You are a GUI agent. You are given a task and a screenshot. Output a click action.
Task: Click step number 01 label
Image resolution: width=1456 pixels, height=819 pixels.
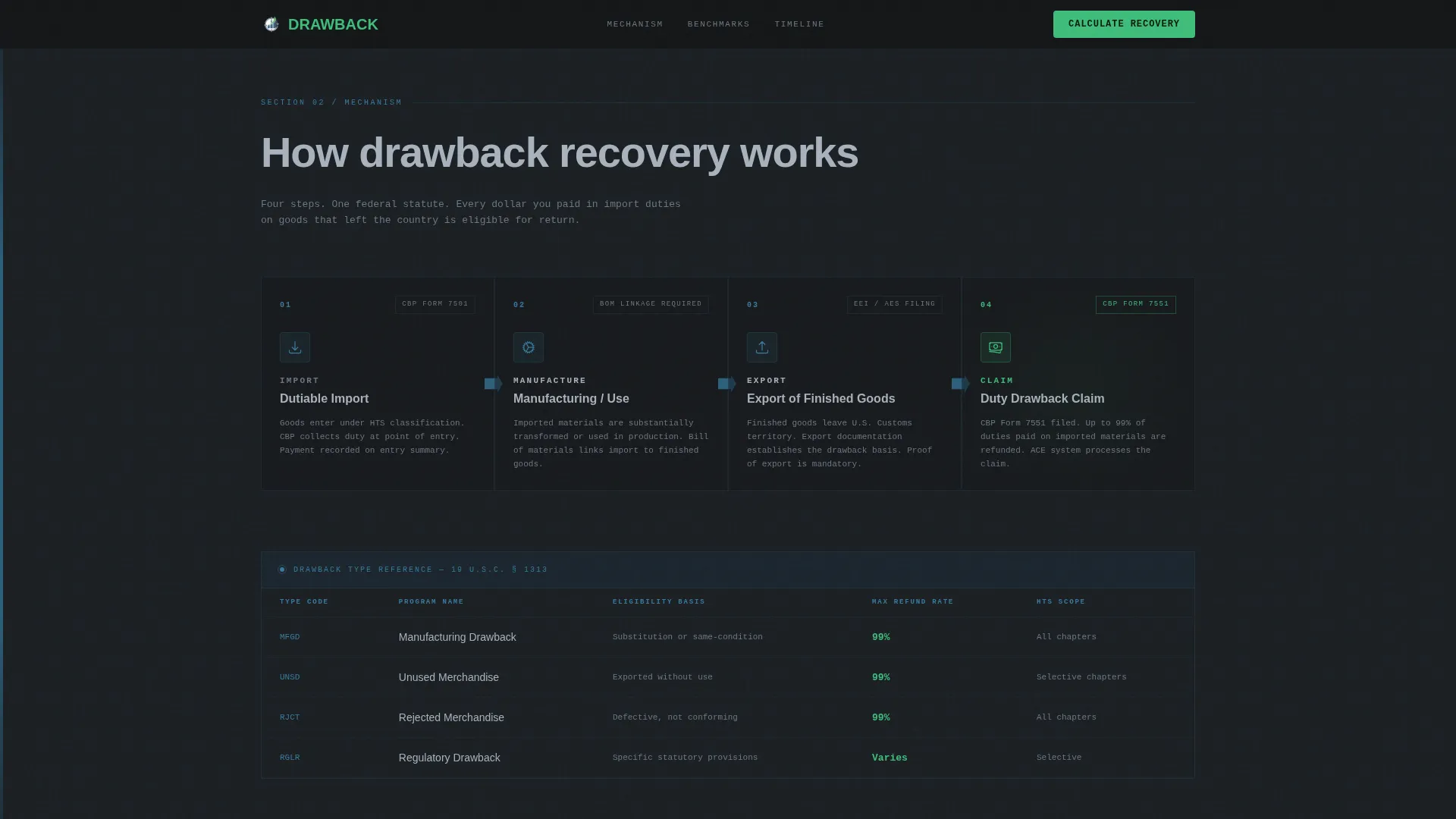(x=285, y=305)
